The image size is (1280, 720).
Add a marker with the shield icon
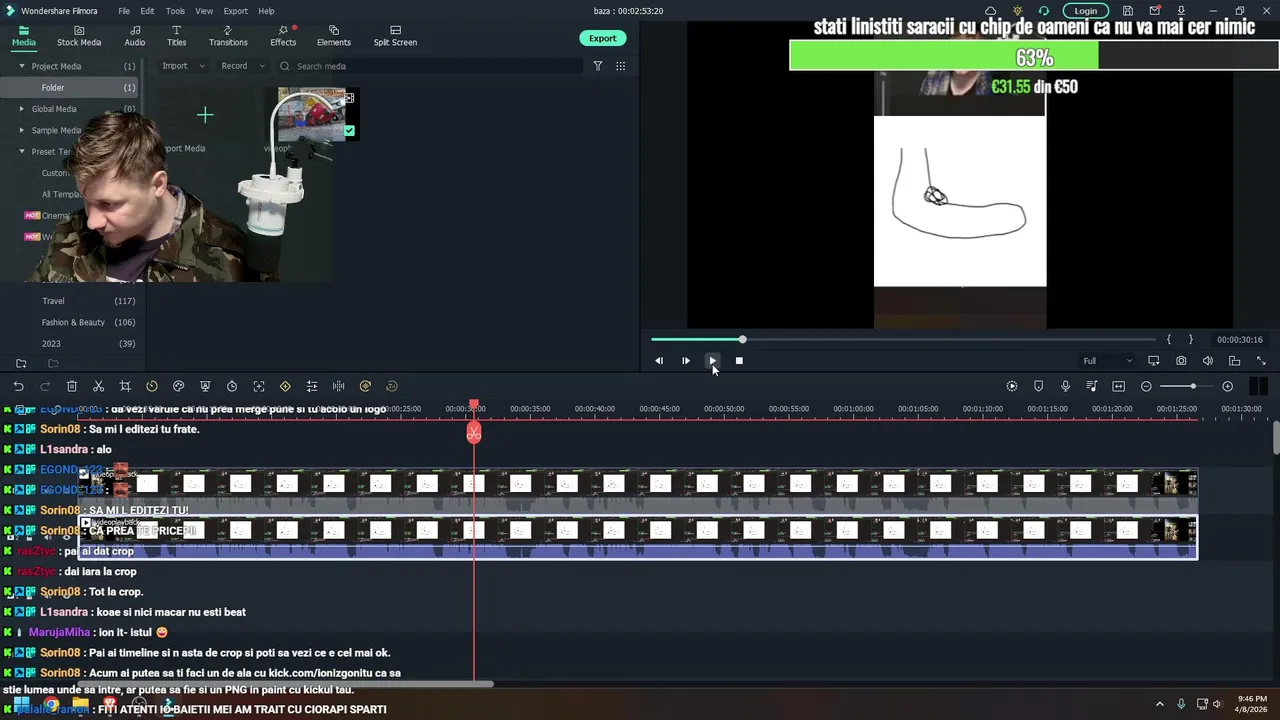[1038, 386]
